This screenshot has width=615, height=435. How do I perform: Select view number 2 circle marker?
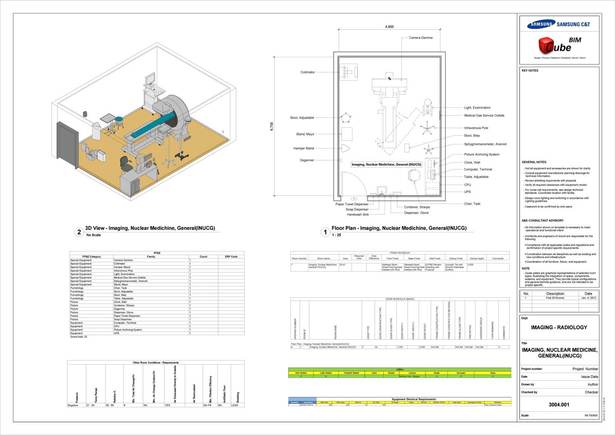[x=79, y=232]
